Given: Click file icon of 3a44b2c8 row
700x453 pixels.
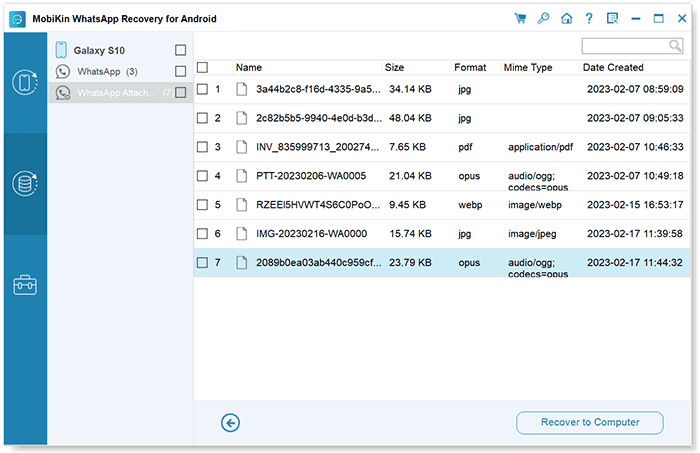Looking at the screenshot, I should [242, 89].
